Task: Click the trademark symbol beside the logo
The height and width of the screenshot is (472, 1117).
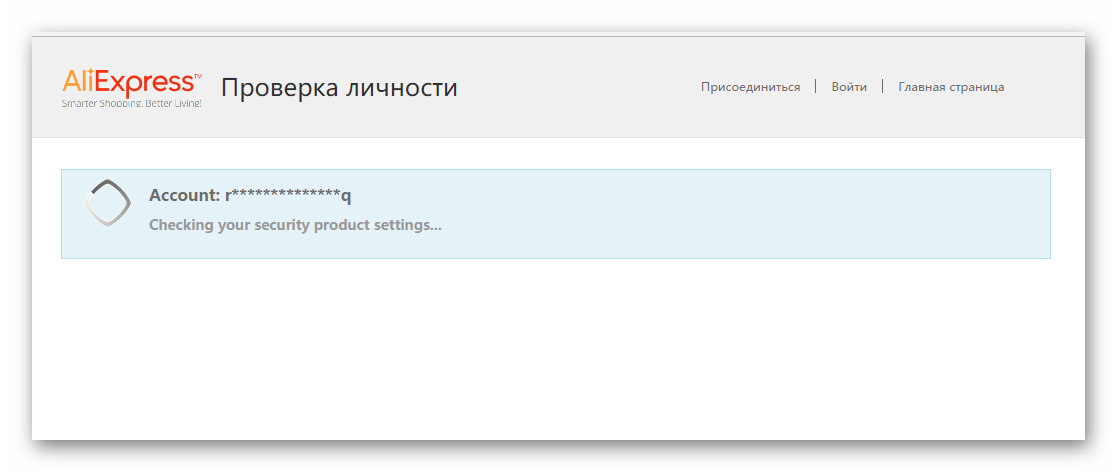Action: (x=198, y=75)
